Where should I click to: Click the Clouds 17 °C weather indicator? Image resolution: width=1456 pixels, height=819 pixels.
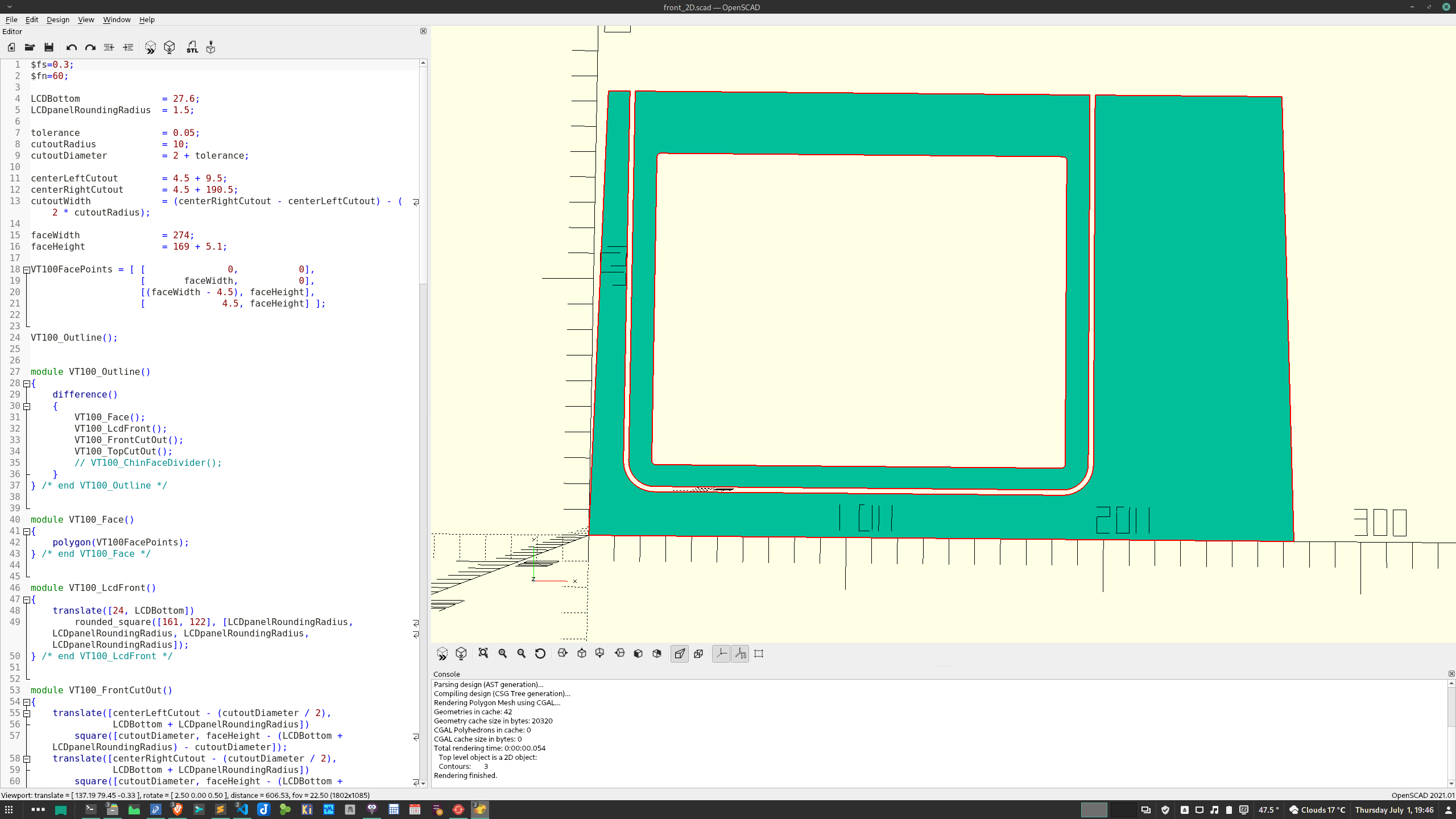click(x=1317, y=810)
